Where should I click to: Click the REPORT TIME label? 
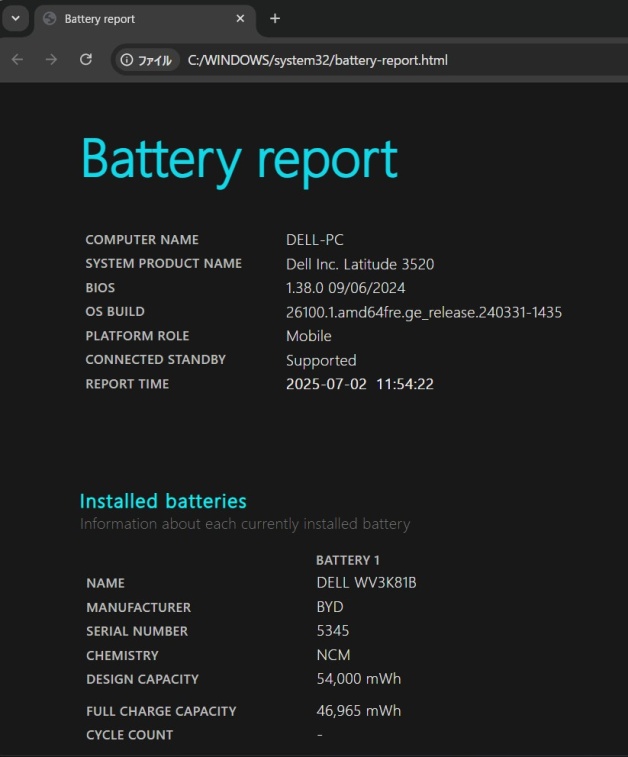pos(127,384)
